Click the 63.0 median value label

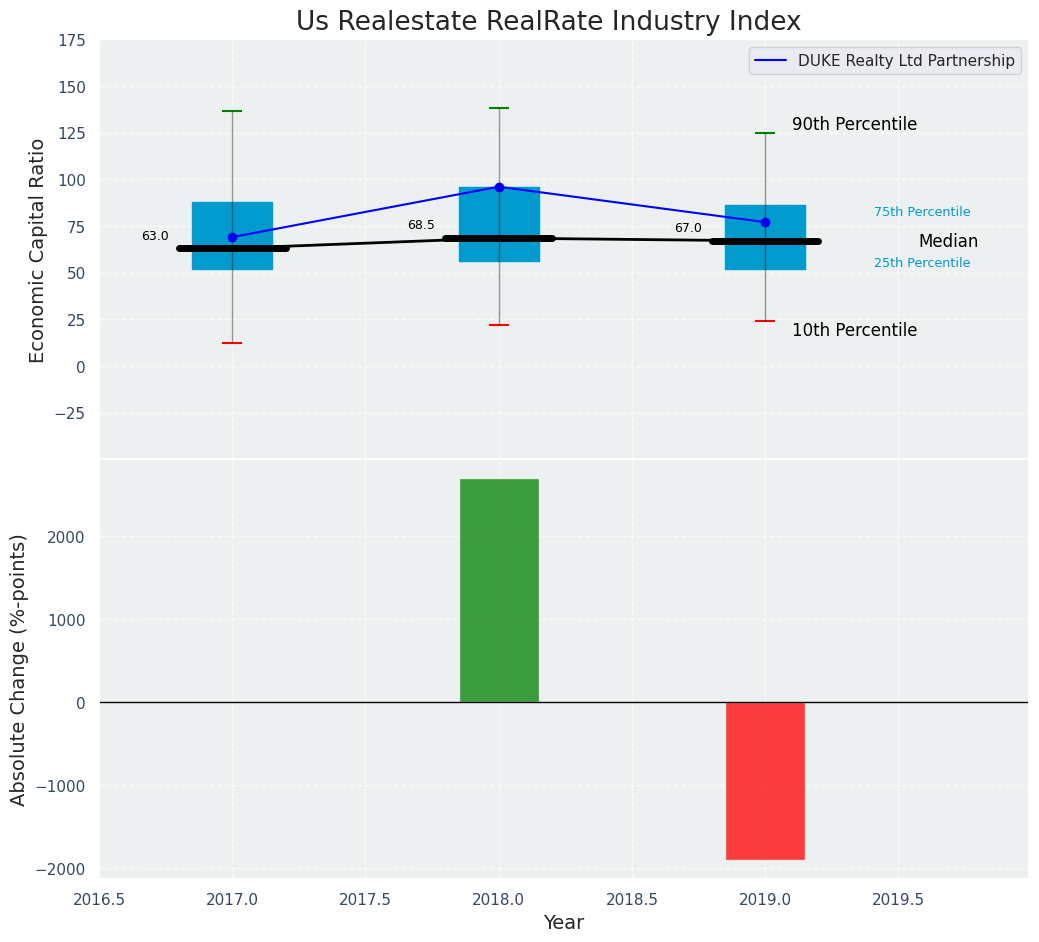pyautogui.click(x=155, y=236)
